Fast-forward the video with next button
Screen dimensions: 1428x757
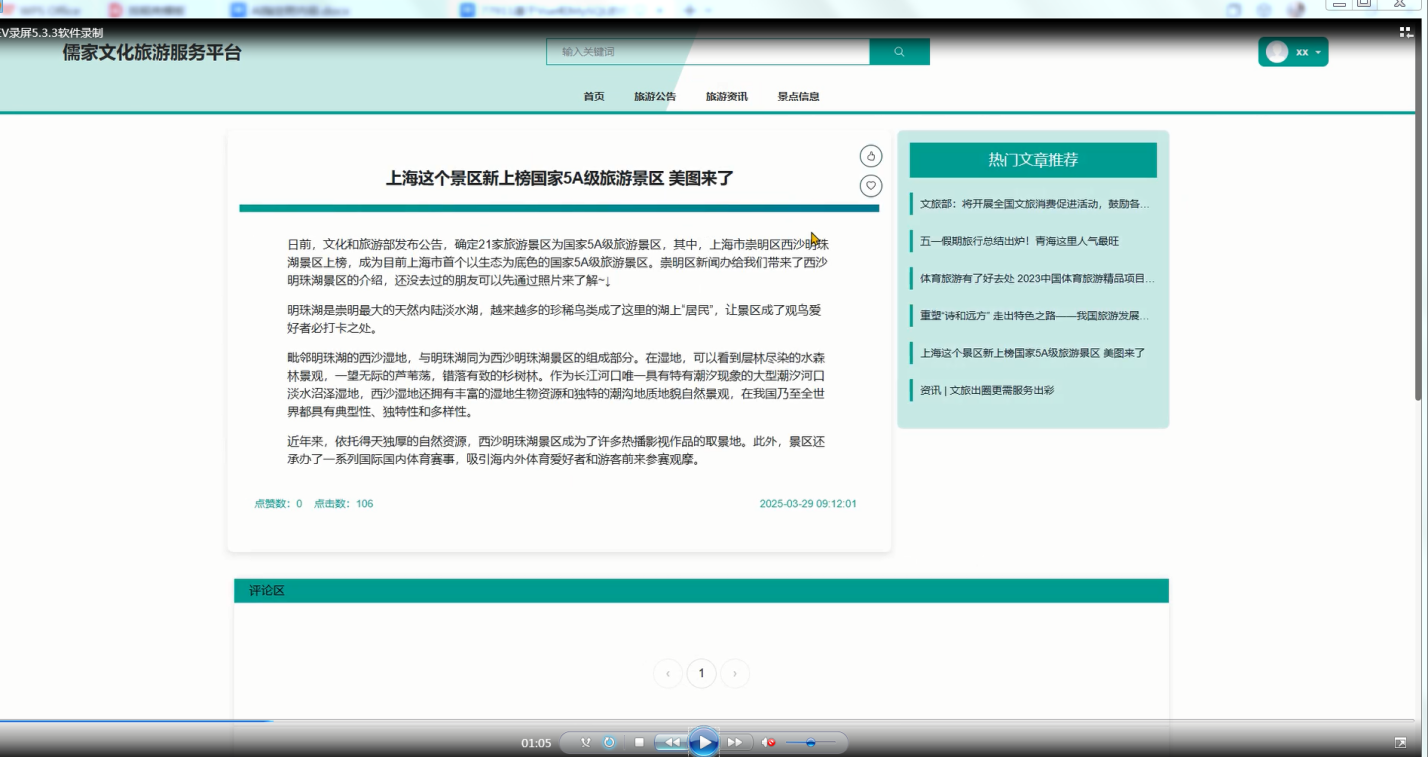(736, 743)
